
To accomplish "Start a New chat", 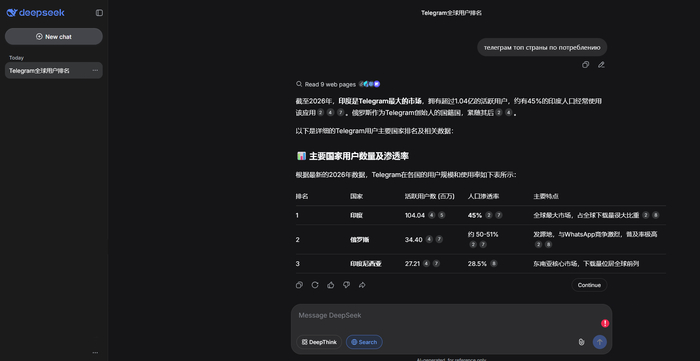I will (54, 37).
